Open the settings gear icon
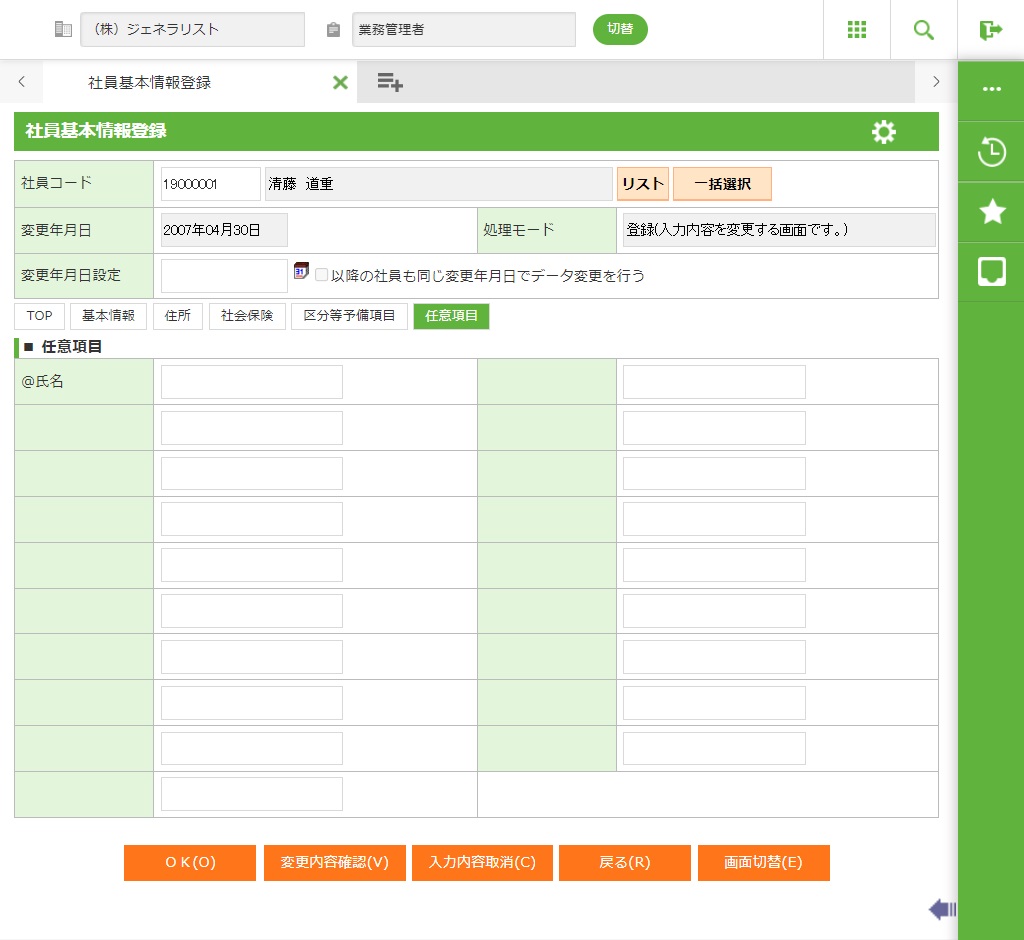This screenshot has height=940, width=1024. 884,132
